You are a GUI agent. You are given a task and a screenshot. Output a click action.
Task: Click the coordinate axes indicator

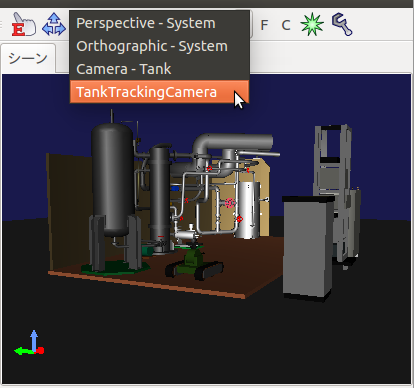[x=29, y=343]
